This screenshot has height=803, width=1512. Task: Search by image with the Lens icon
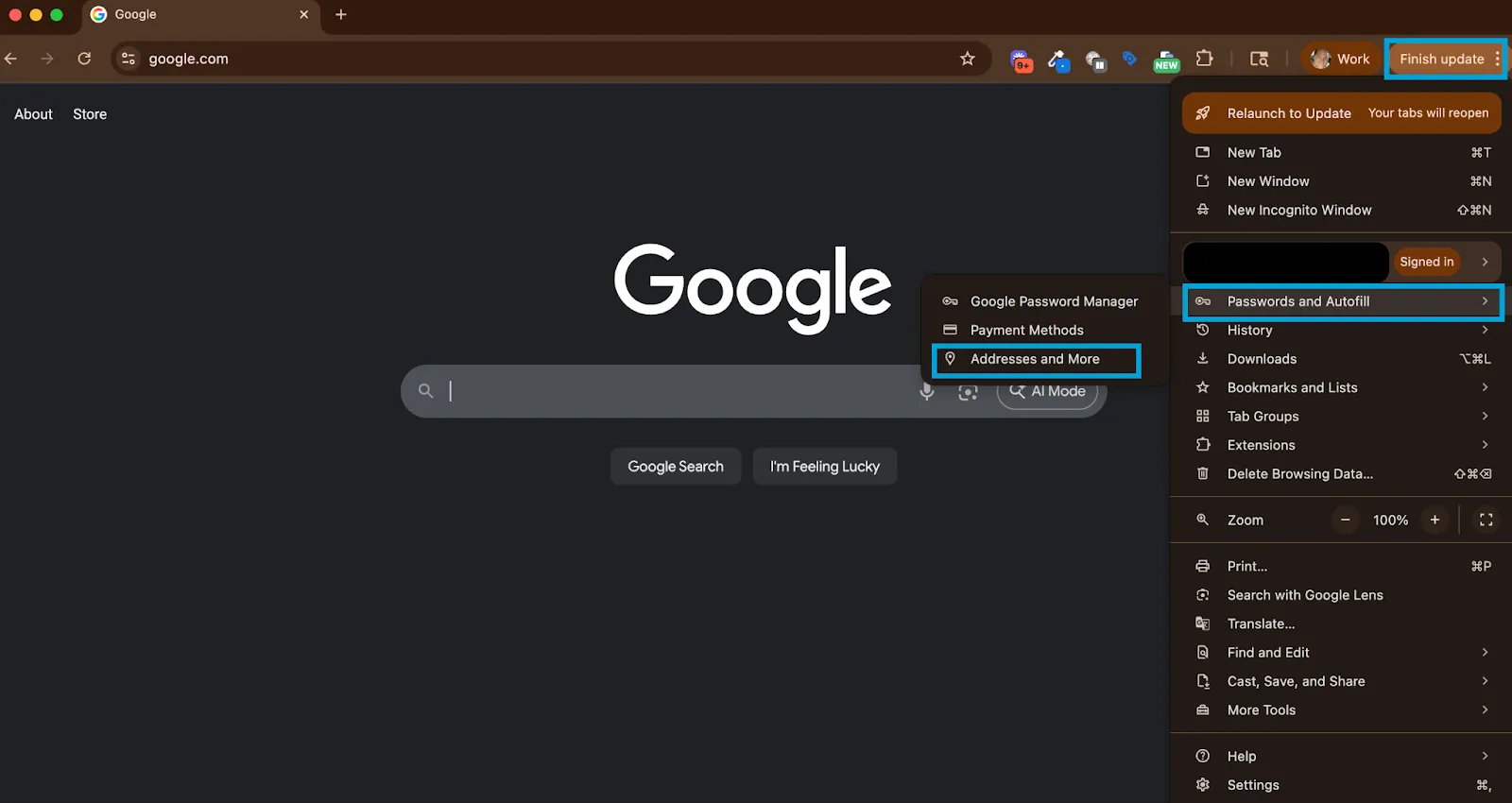tap(968, 391)
